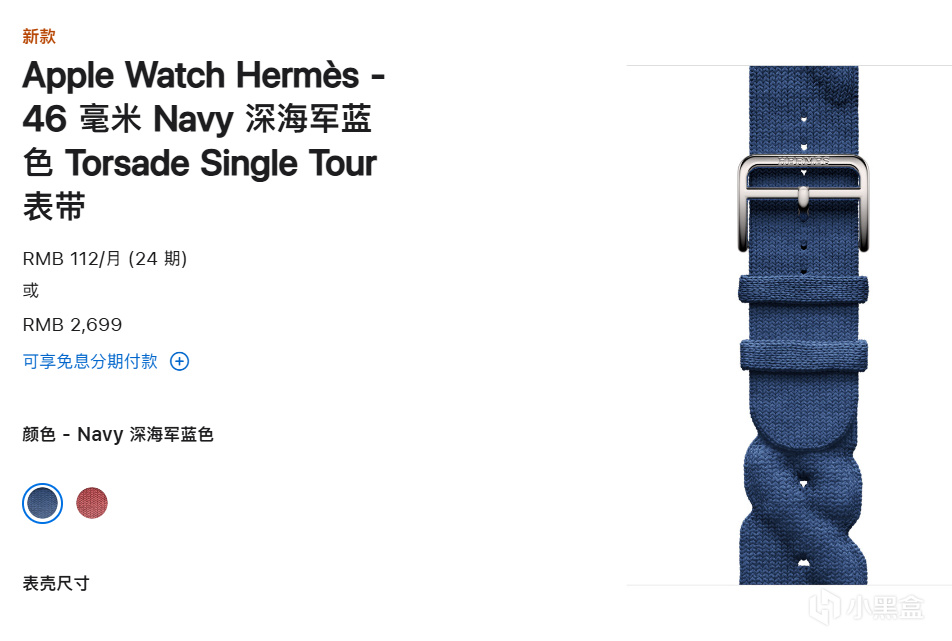Click the strap top above the buckle
Viewport: 952px width, 641px height.
tap(803, 109)
